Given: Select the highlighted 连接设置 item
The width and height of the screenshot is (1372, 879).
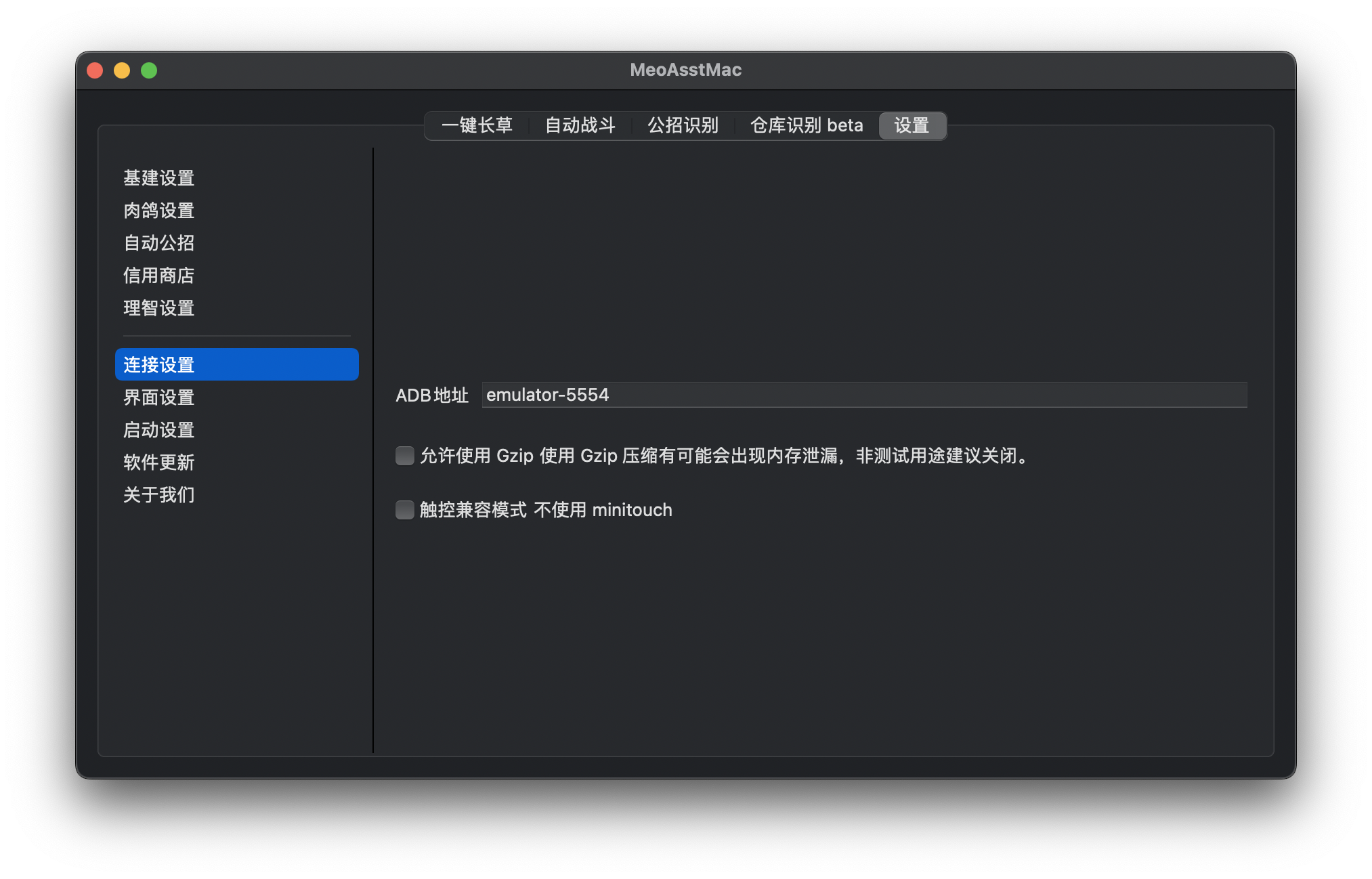Looking at the screenshot, I should point(236,364).
